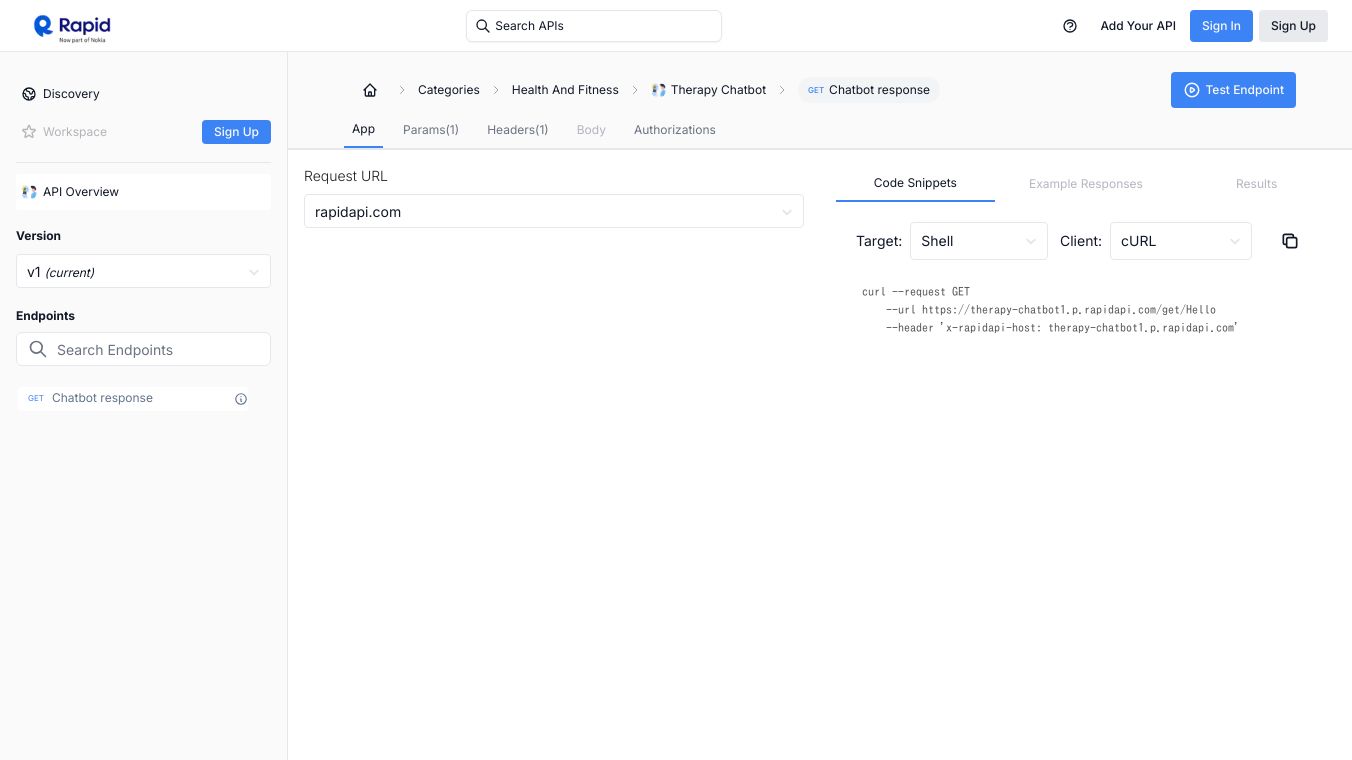Click the magnifier icon in Search APIs
Screen dimensions: 1352x760
[482, 26]
